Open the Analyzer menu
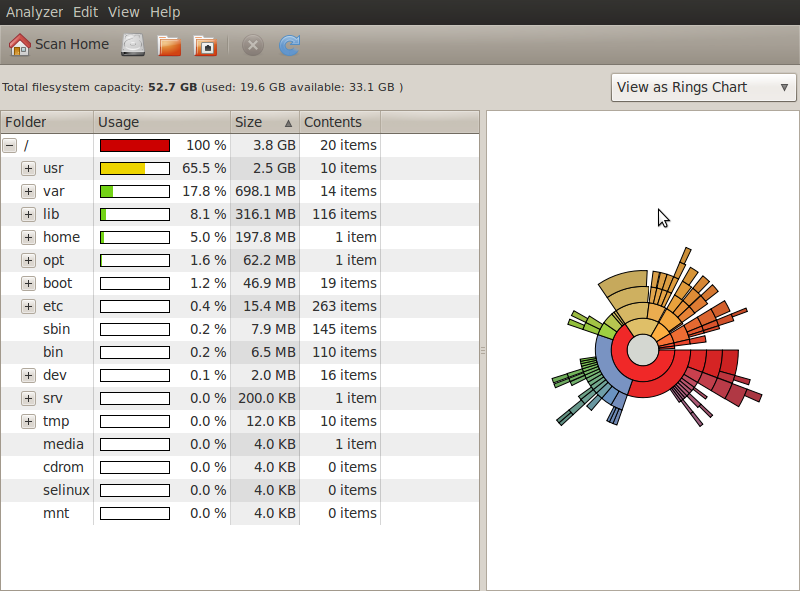This screenshot has height=591, width=800. 34,12
